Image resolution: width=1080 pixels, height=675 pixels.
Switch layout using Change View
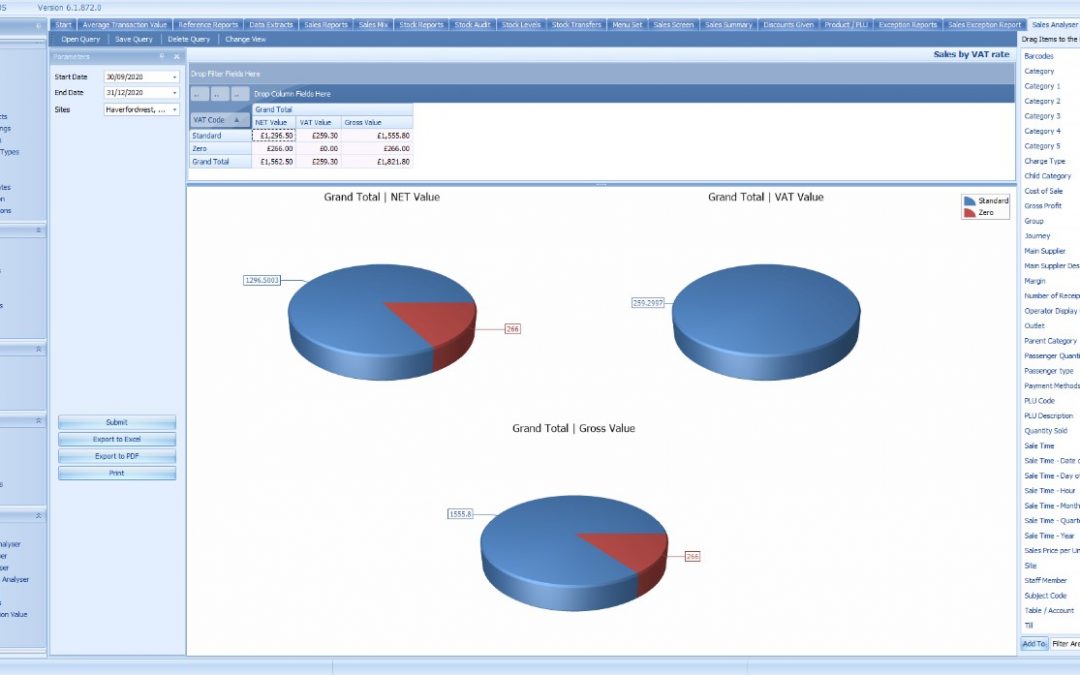244,38
